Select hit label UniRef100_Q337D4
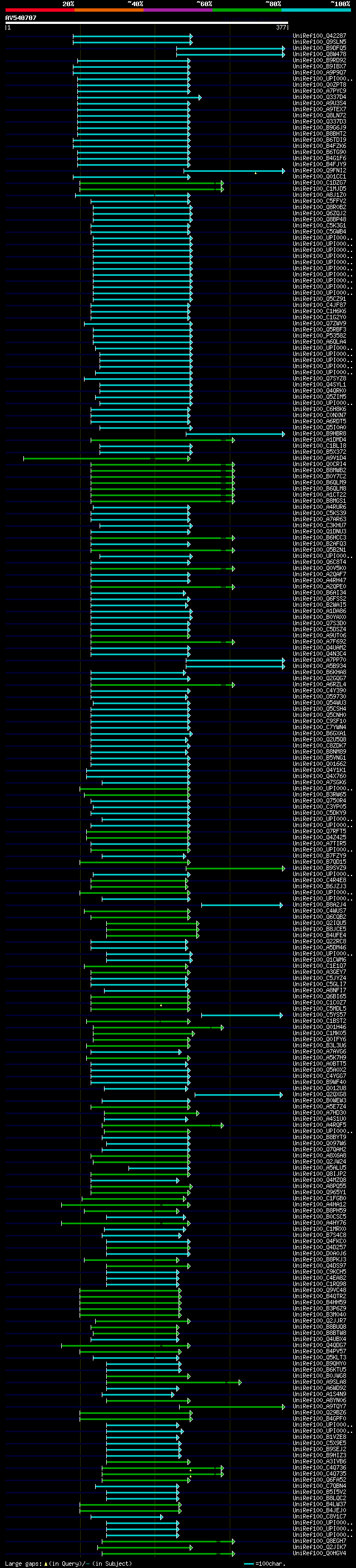 (319, 97)
